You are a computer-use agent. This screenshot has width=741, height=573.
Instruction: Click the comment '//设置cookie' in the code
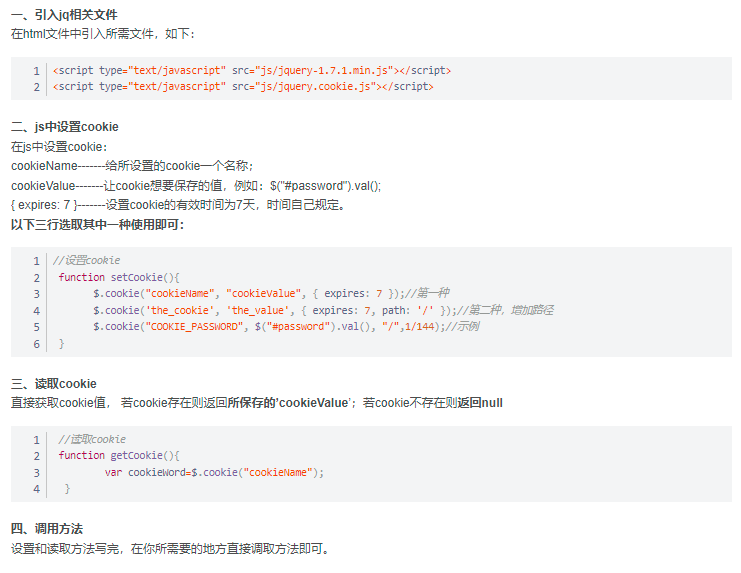(86, 260)
